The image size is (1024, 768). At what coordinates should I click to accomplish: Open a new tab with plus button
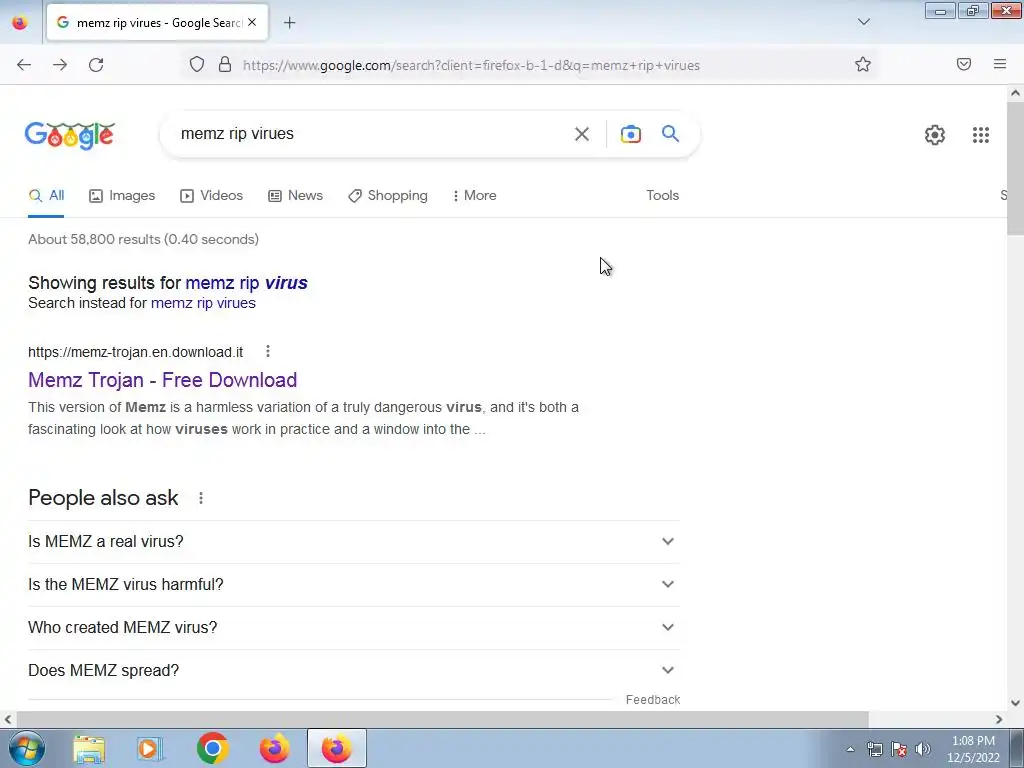289,23
